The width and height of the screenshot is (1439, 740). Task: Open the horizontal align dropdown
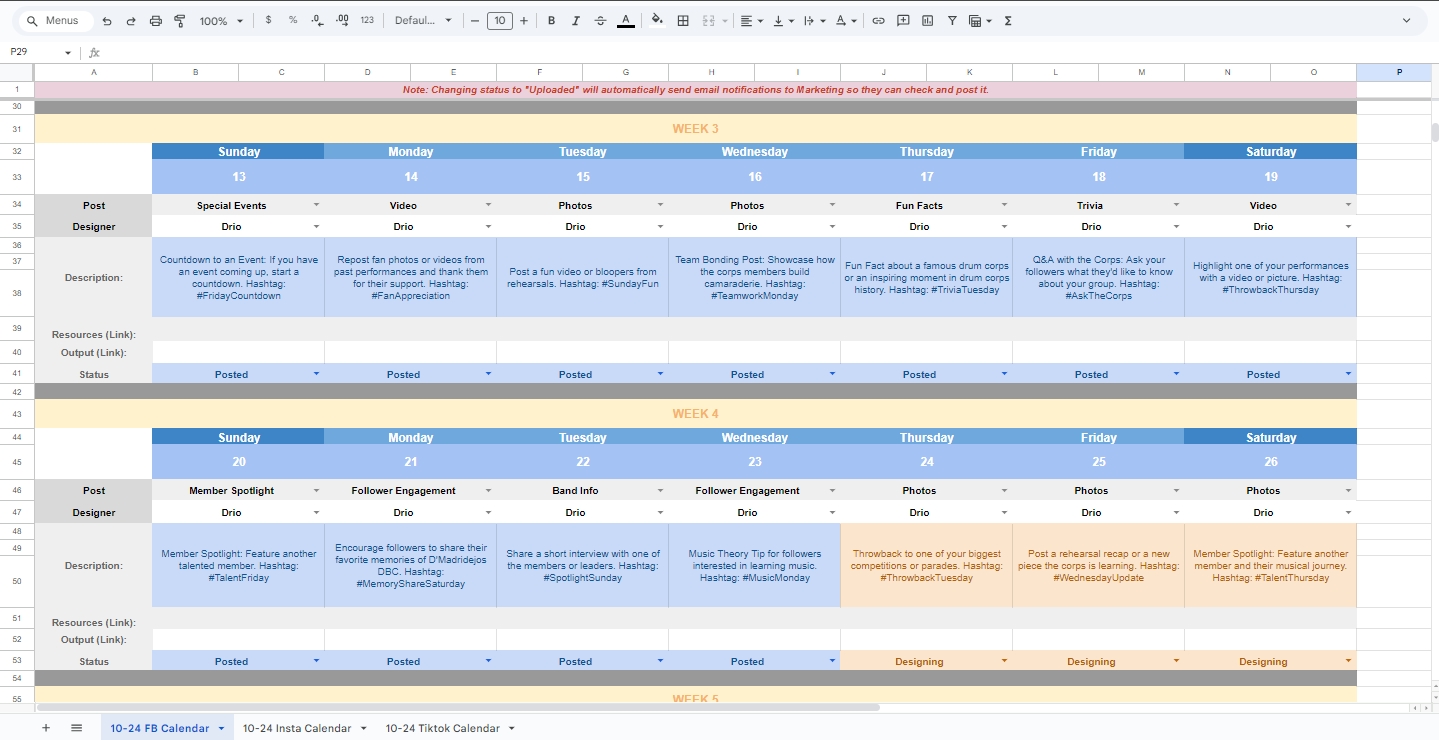coord(751,20)
